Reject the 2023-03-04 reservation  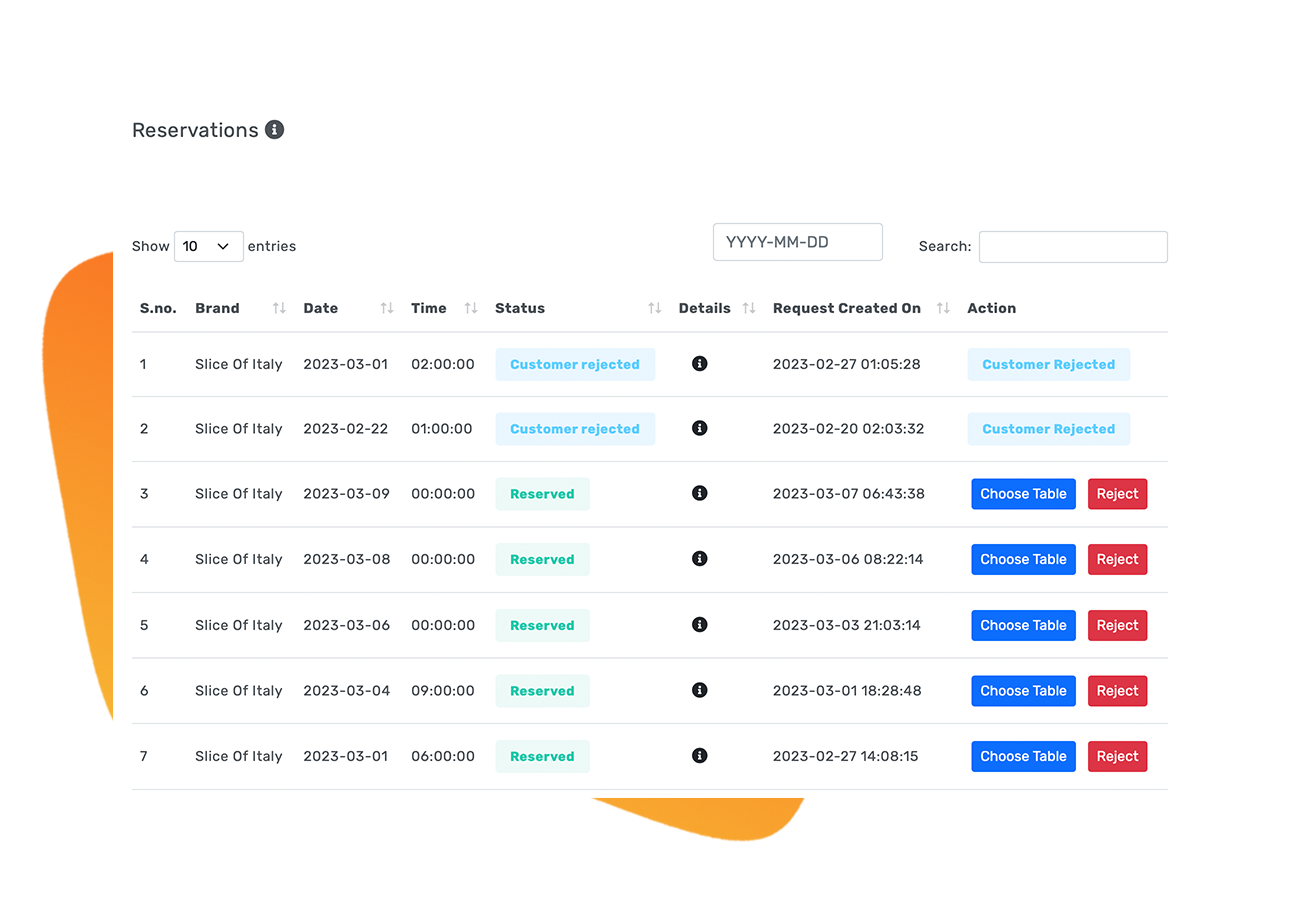click(x=1117, y=691)
